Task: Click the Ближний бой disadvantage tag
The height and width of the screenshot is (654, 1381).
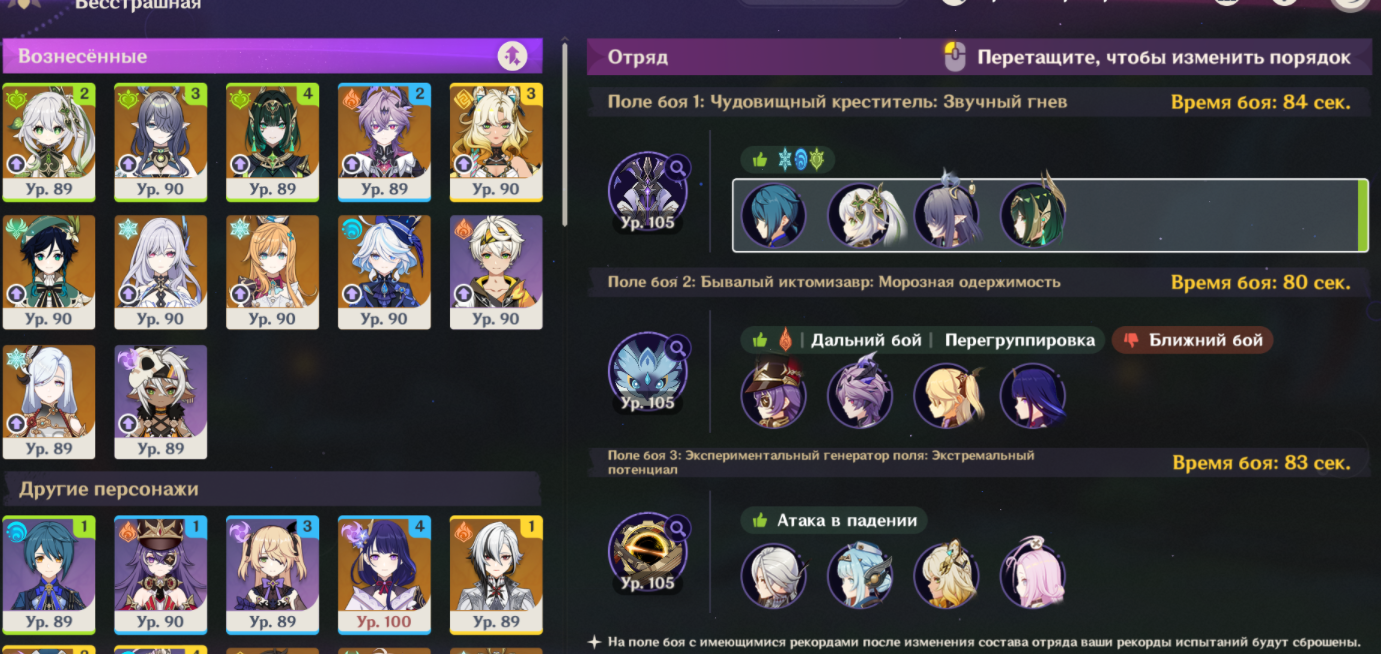Action: [x=1193, y=340]
